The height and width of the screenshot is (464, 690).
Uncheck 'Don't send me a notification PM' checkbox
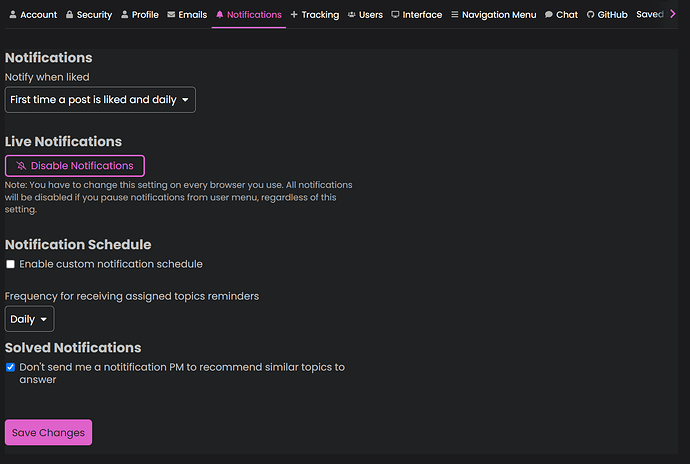[10, 367]
